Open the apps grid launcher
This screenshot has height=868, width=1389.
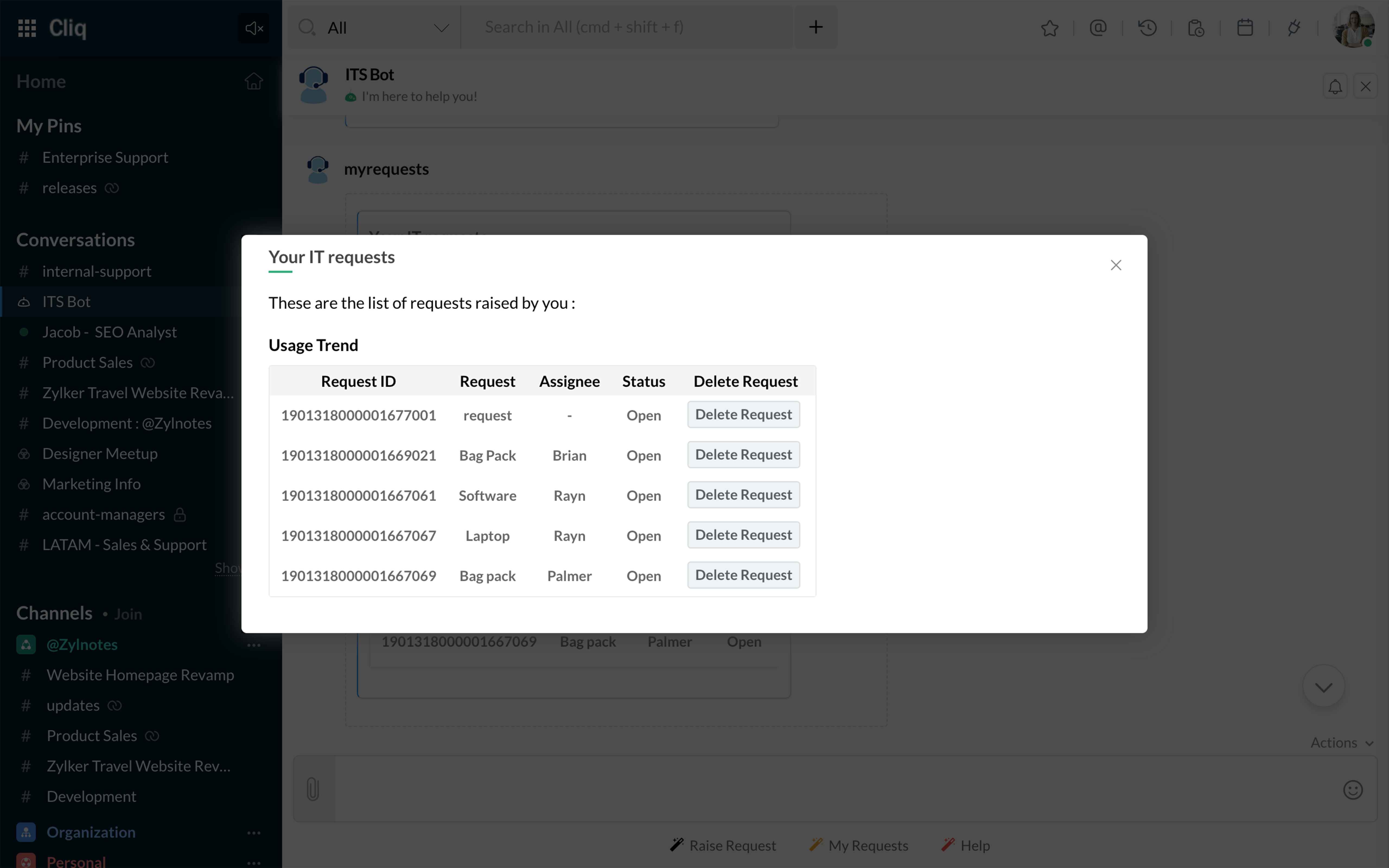pos(27,28)
